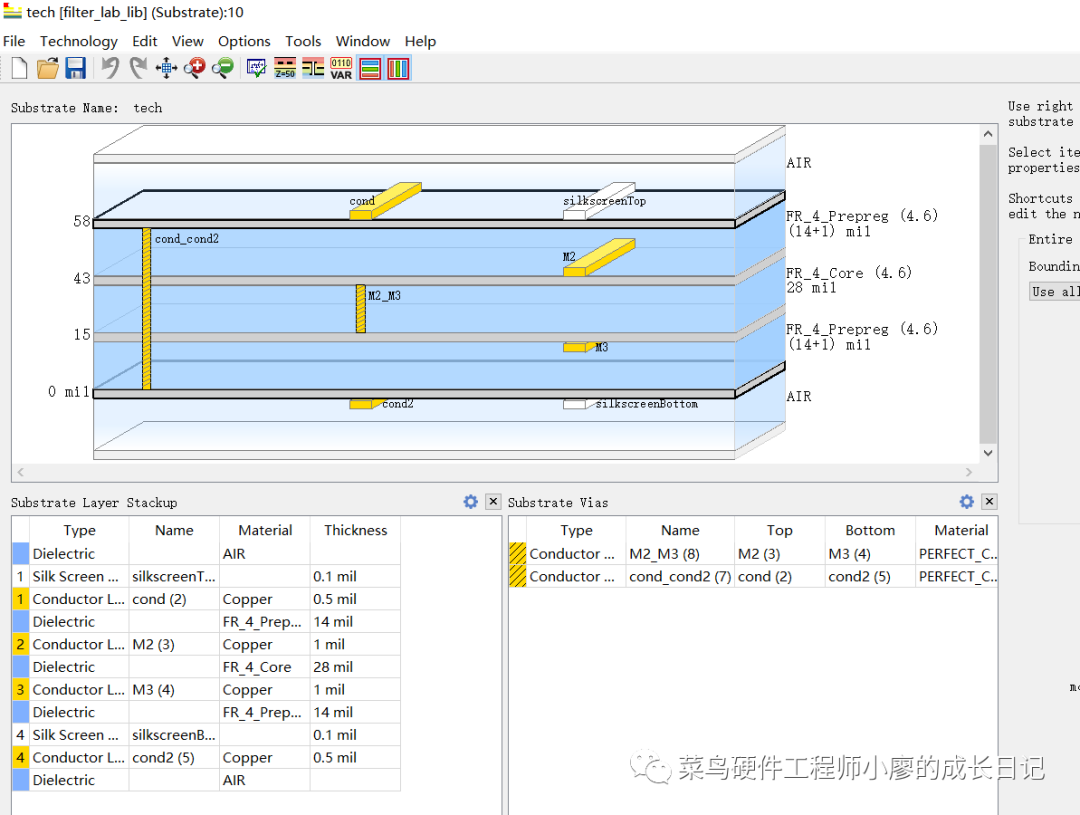Open the File menu
The width and height of the screenshot is (1080, 815).
14,41
